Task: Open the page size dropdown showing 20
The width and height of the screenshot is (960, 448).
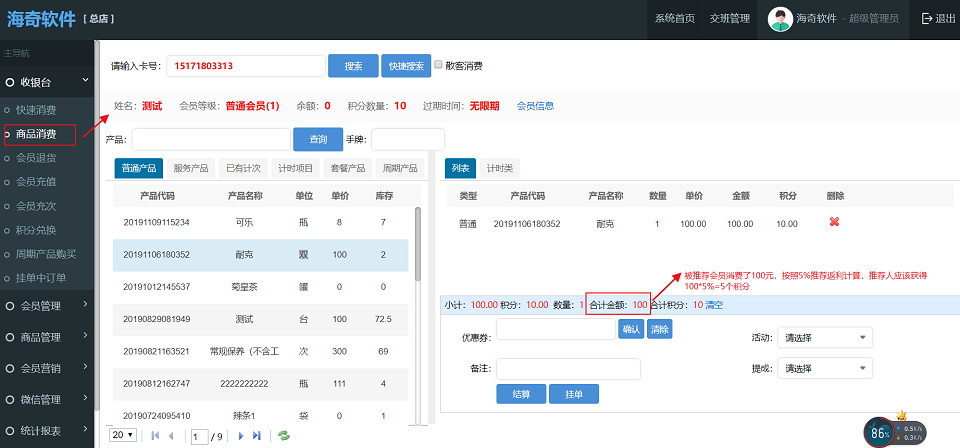Action: (123, 436)
